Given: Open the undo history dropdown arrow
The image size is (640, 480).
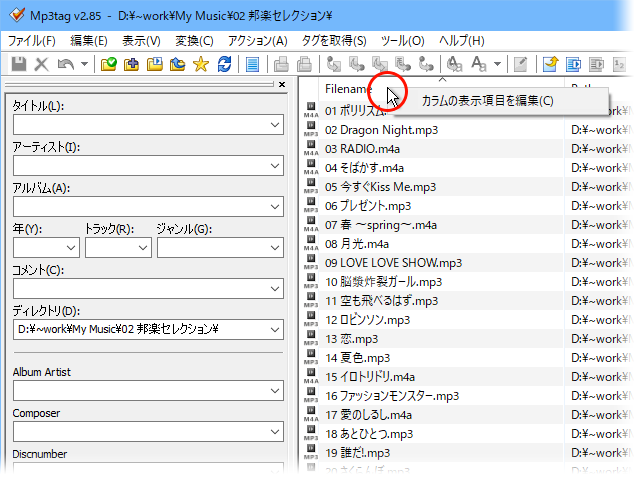Looking at the screenshot, I should (84, 64).
